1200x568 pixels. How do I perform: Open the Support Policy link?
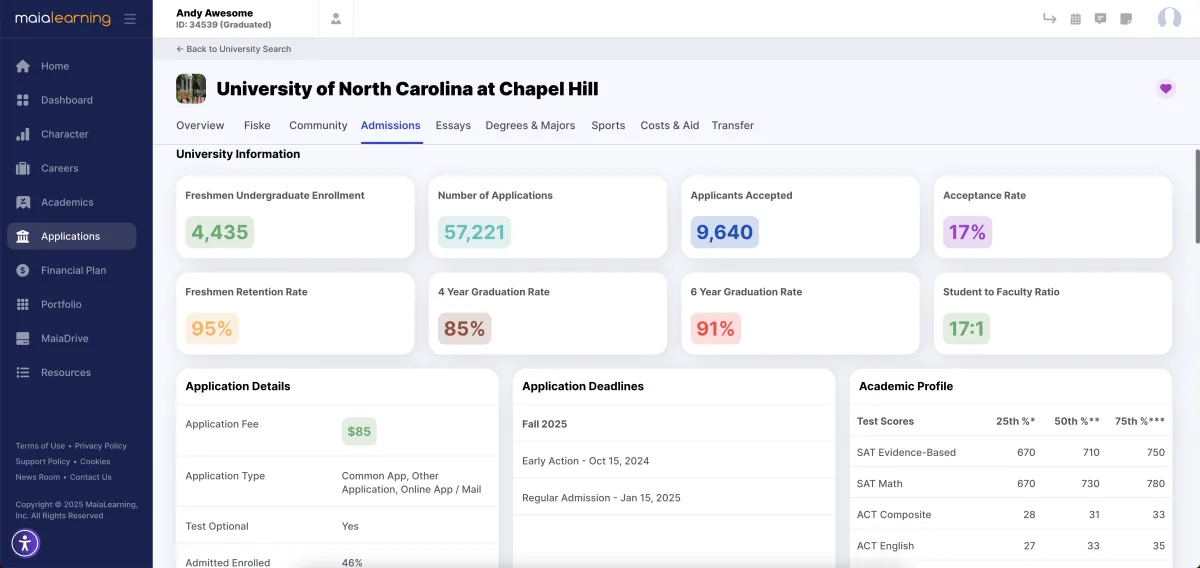click(x=43, y=462)
